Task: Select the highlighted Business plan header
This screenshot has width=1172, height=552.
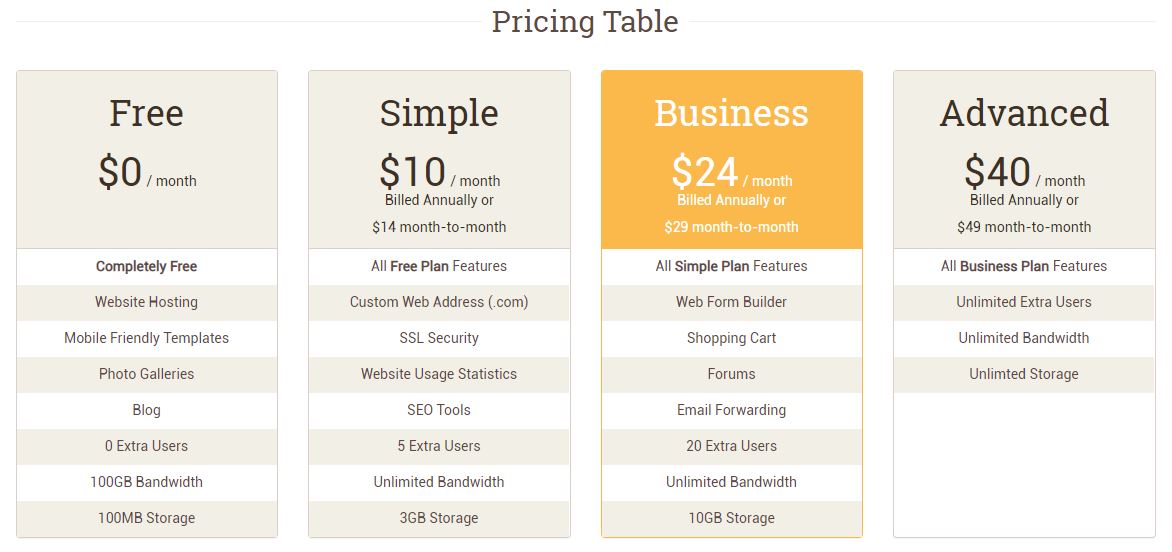Action: click(x=732, y=160)
